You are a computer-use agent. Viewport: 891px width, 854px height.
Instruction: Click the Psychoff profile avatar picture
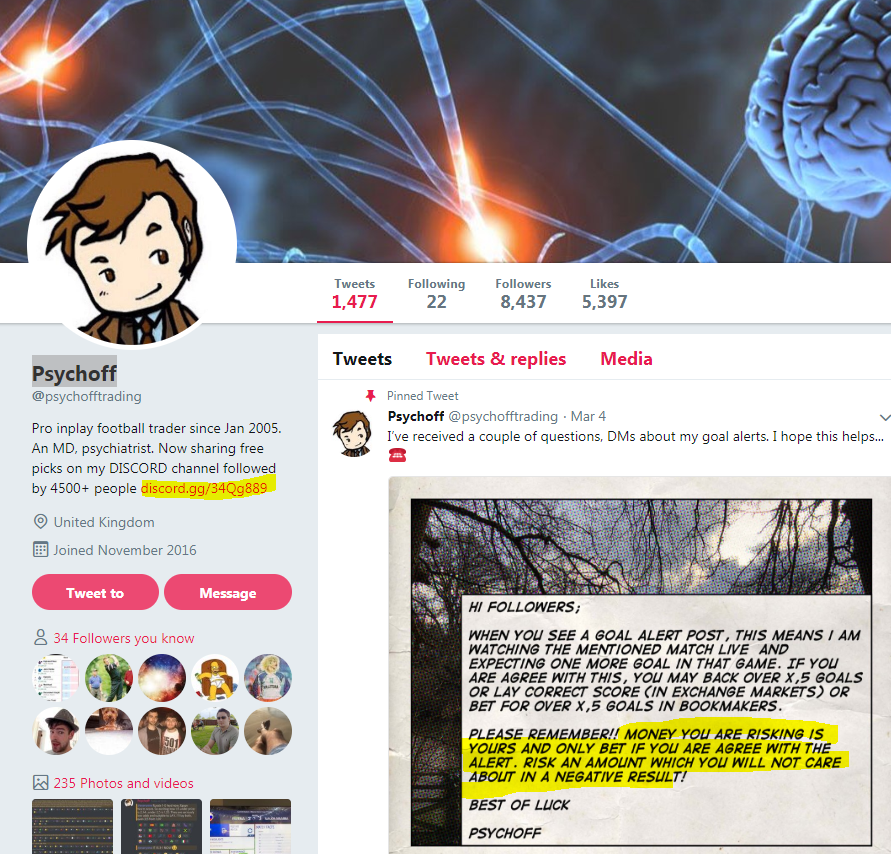132,244
